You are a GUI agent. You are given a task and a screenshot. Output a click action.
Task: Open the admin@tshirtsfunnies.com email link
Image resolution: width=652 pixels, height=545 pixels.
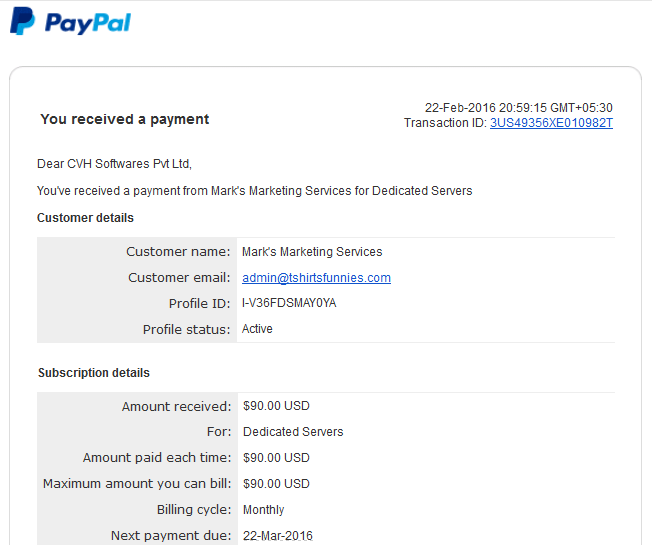pyautogui.click(x=316, y=278)
